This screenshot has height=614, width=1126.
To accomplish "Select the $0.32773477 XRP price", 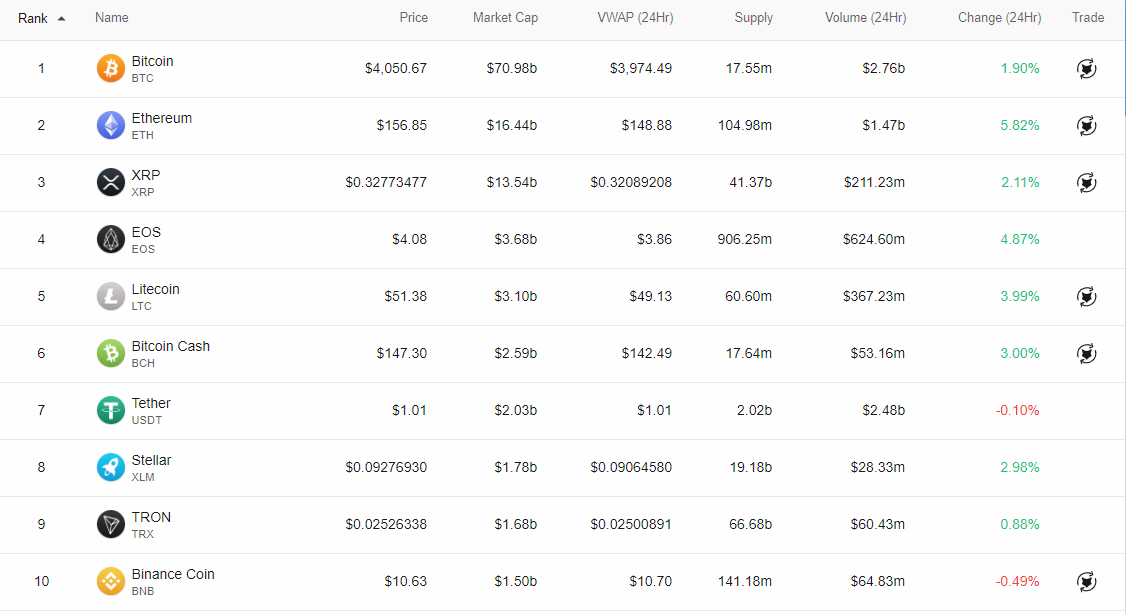I will (x=386, y=182).
